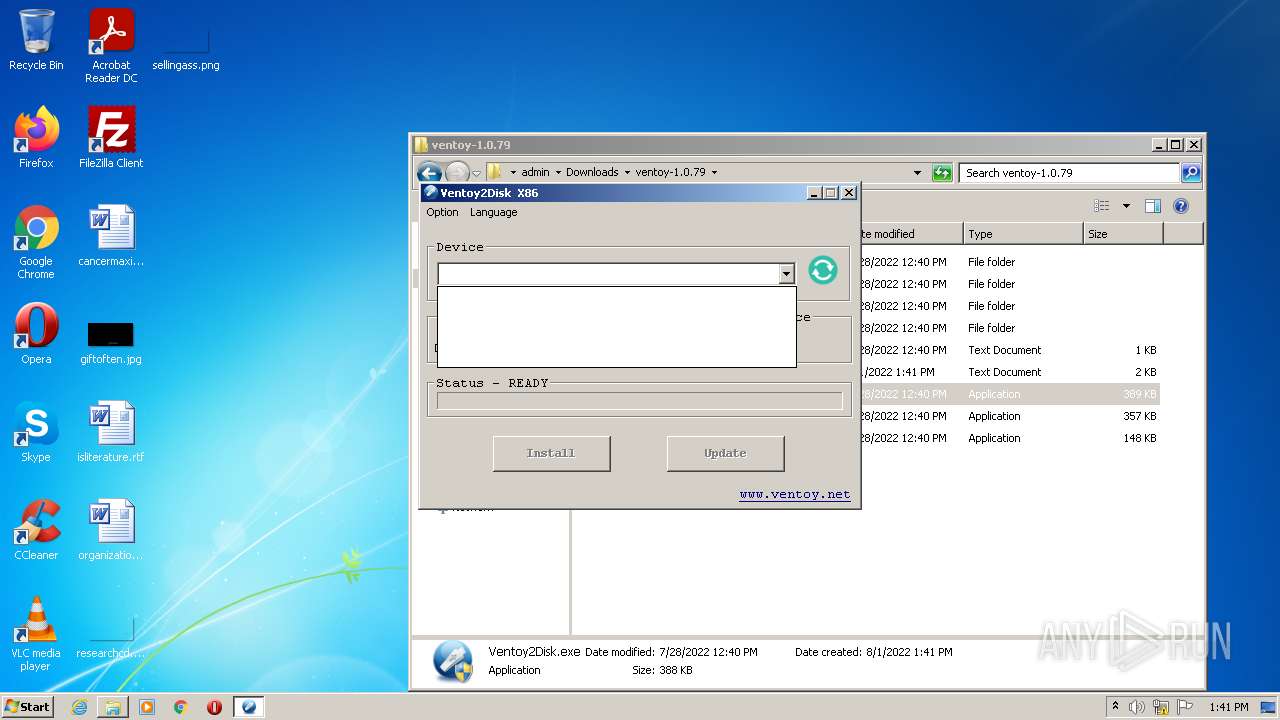1280x720 pixels.
Task: Open the Windows Explorer taskbar button
Action: [x=113, y=707]
